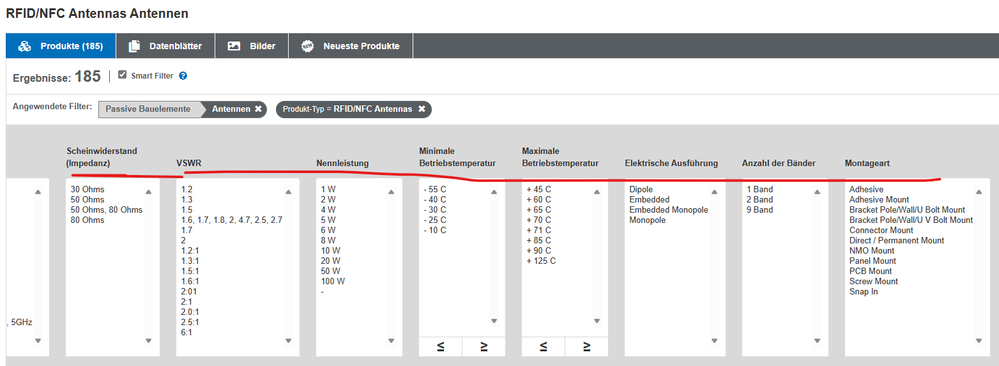
Task: Click the Neueste Produkte badge icon
Action: (308, 47)
